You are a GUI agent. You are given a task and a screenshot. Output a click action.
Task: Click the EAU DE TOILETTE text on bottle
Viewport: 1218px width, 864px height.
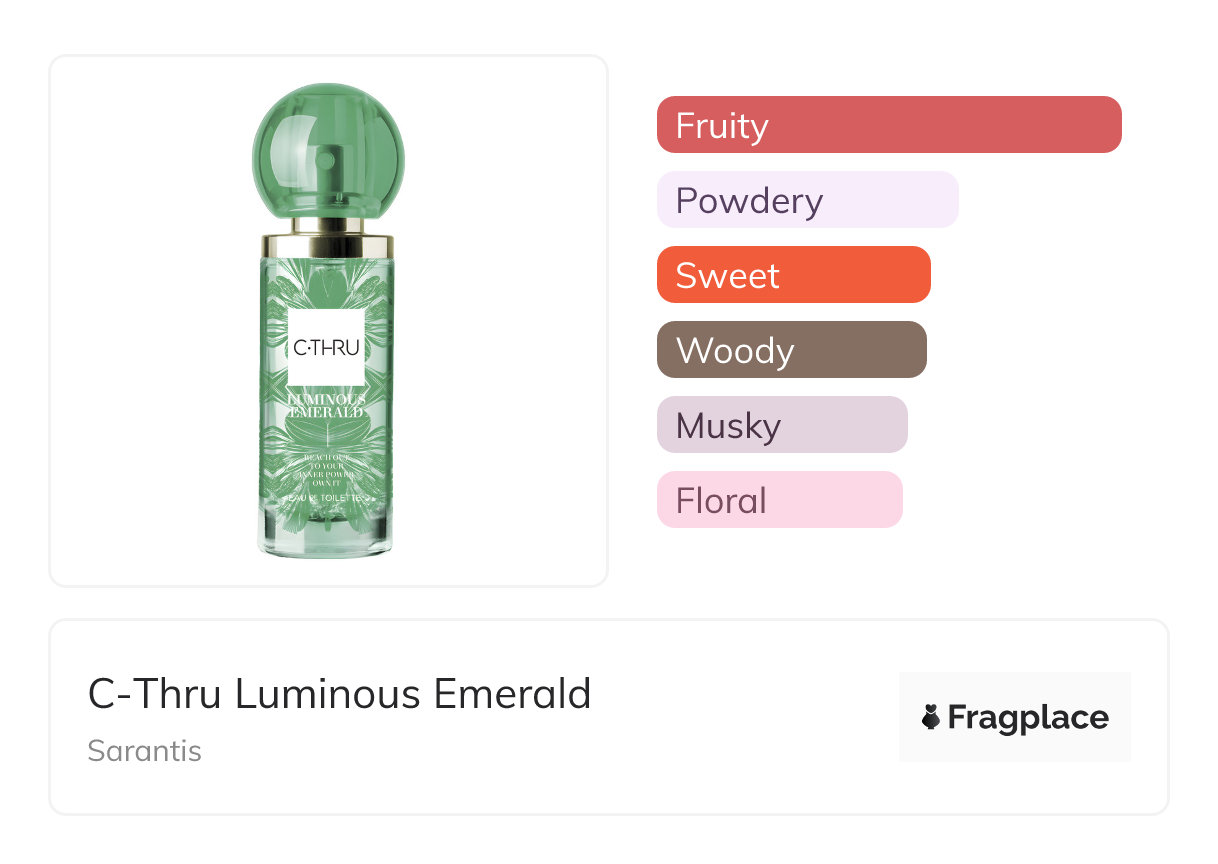coord(327,496)
